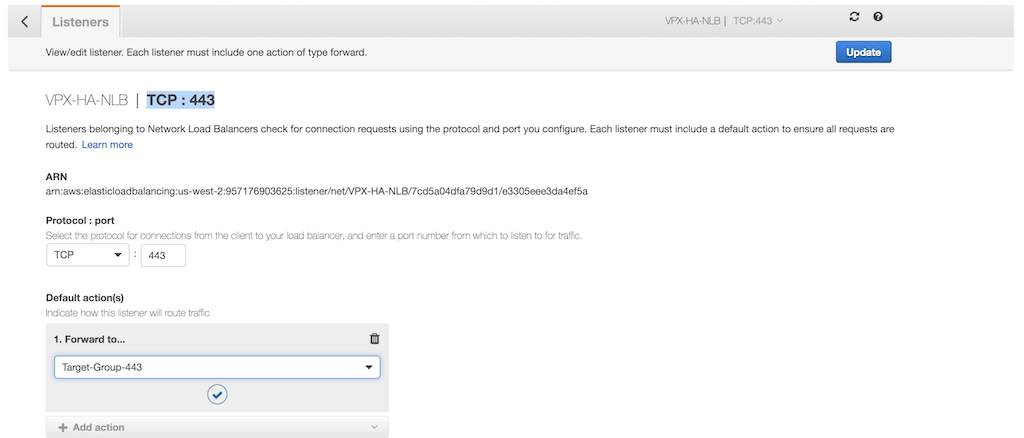The image size is (1024, 438).
Task: Click the Protocol : port label
Action: pos(80,220)
